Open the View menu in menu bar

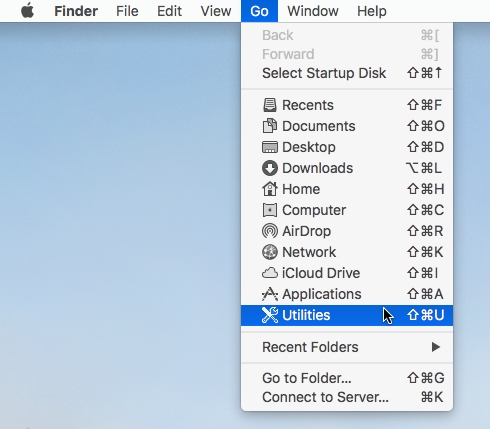click(x=216, y=11)
